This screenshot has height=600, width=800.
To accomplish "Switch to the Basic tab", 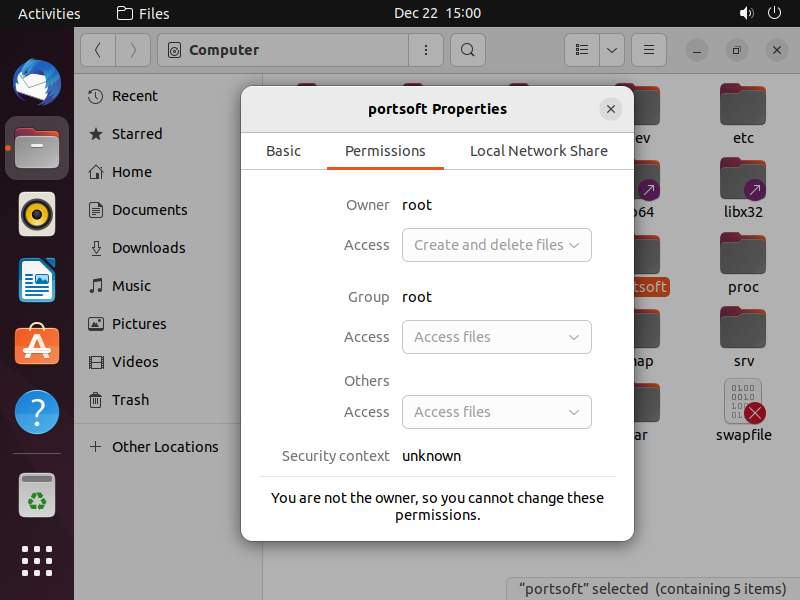I will [283, 151].
